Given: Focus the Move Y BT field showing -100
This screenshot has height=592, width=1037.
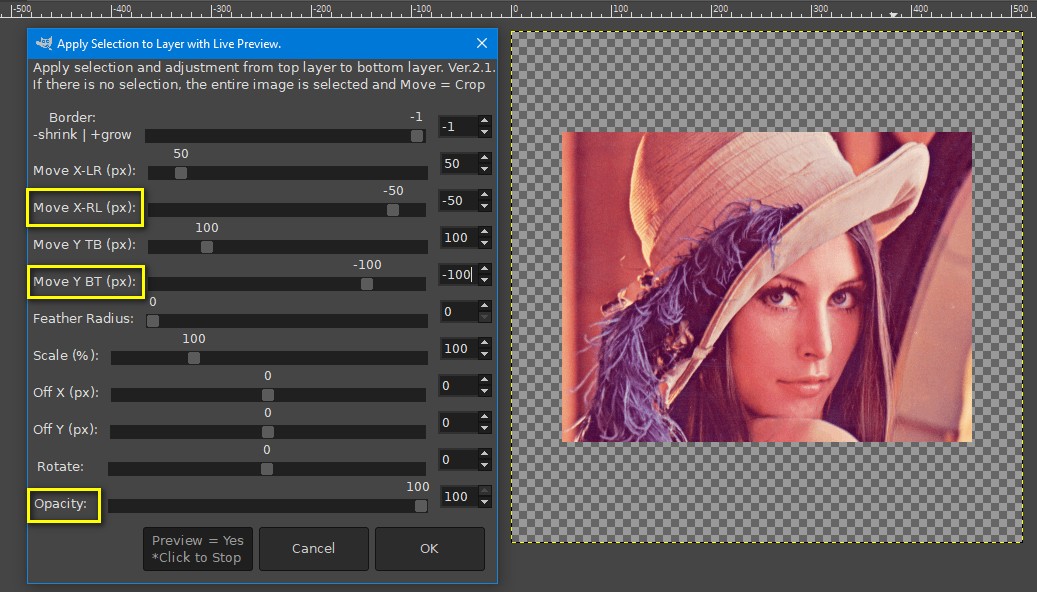Looking at the screenshot, I should tap(458, 275).
